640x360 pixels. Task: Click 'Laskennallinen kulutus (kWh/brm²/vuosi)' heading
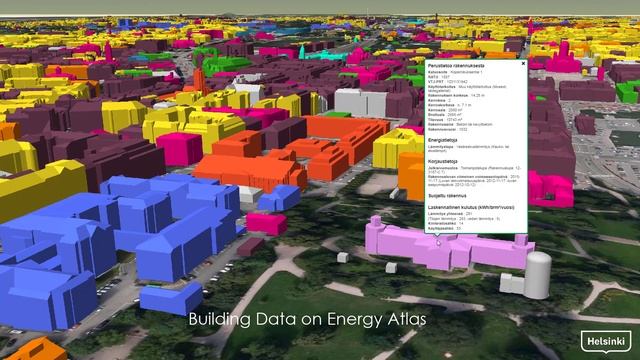[471, 207]
